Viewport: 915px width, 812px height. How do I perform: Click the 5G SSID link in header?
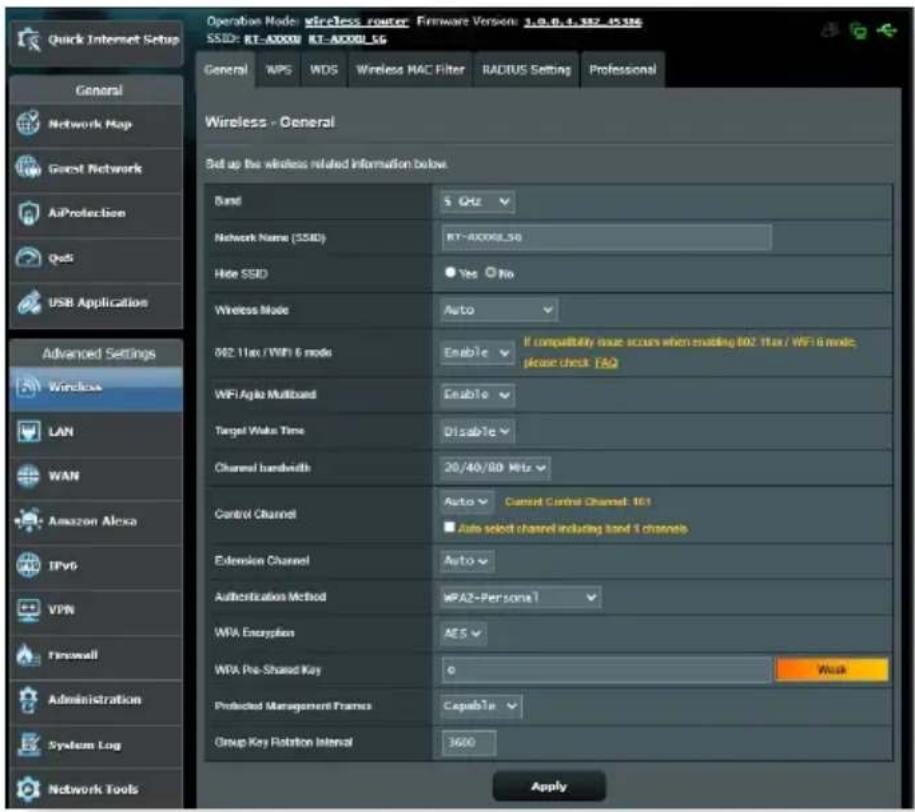coord(347,39)
